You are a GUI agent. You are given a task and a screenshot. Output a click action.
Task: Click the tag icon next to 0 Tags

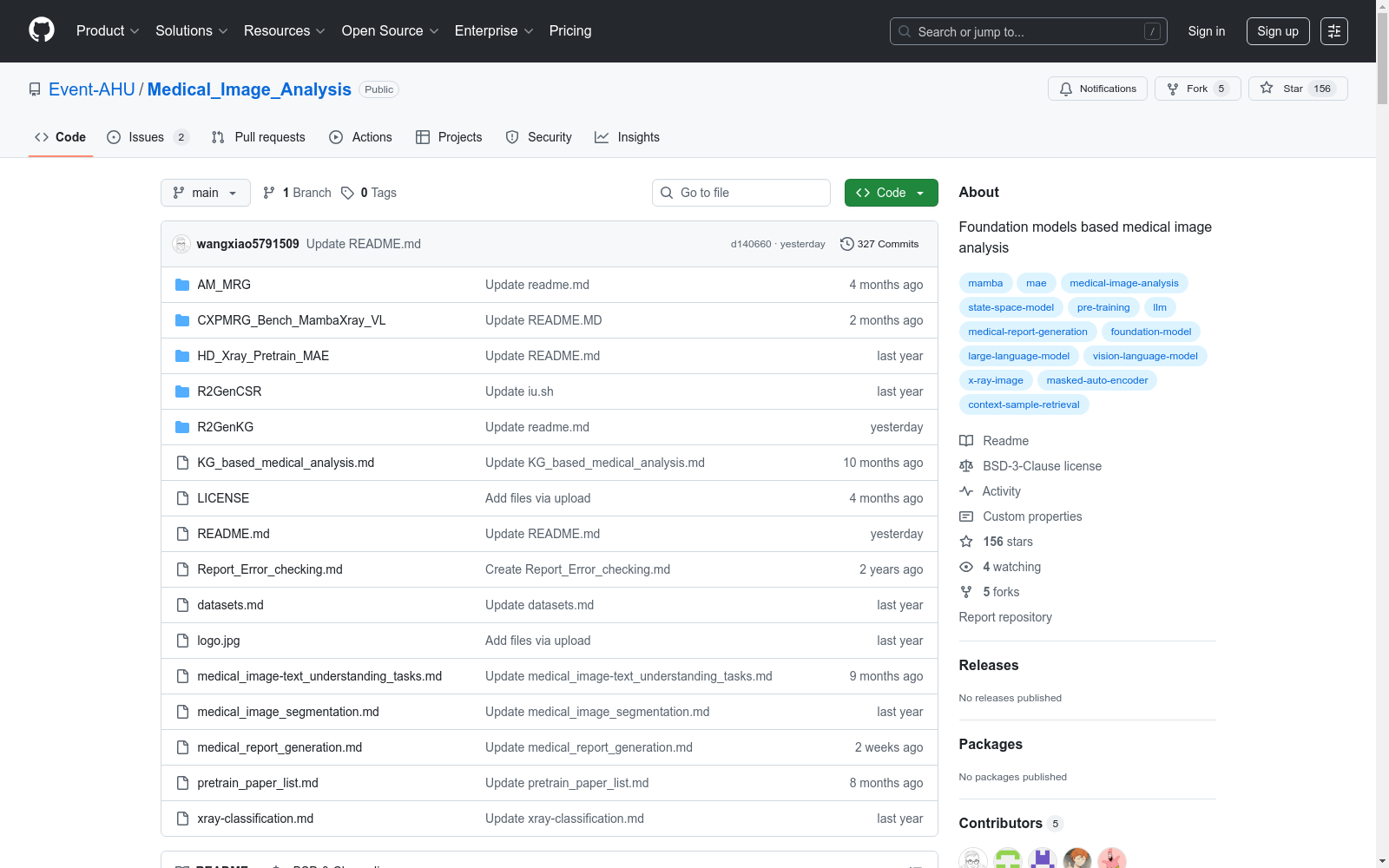pyautogui.click(x=347, y=193)
